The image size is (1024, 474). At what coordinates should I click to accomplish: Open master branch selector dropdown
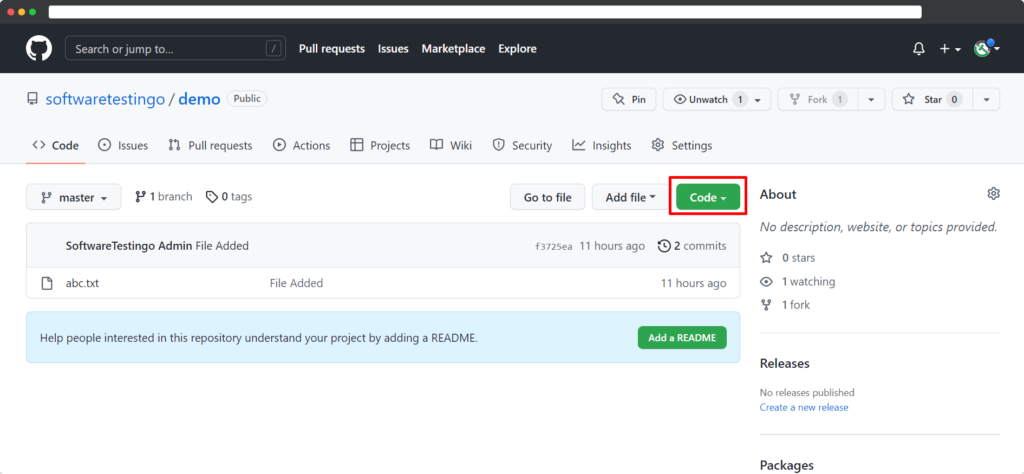[74, 197]
